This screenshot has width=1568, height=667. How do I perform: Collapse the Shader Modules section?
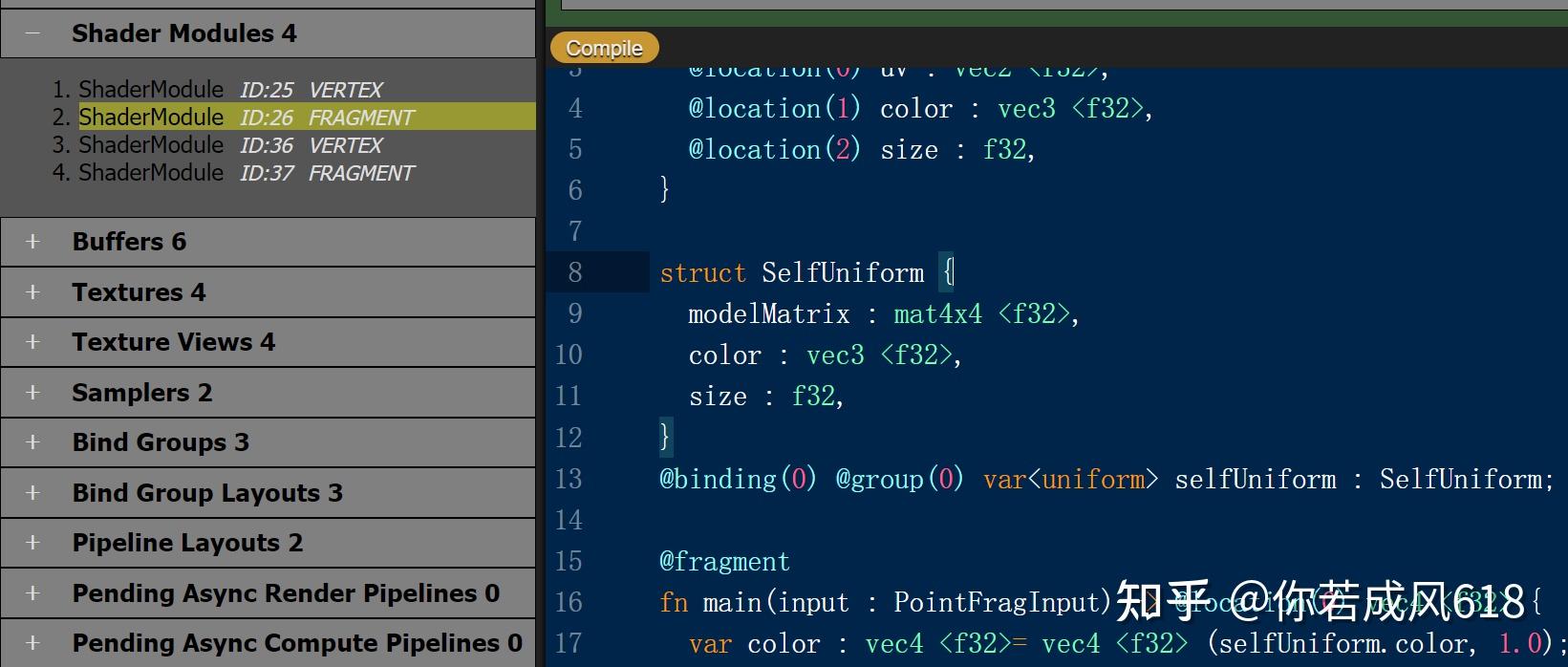click(x=33, y=33)
